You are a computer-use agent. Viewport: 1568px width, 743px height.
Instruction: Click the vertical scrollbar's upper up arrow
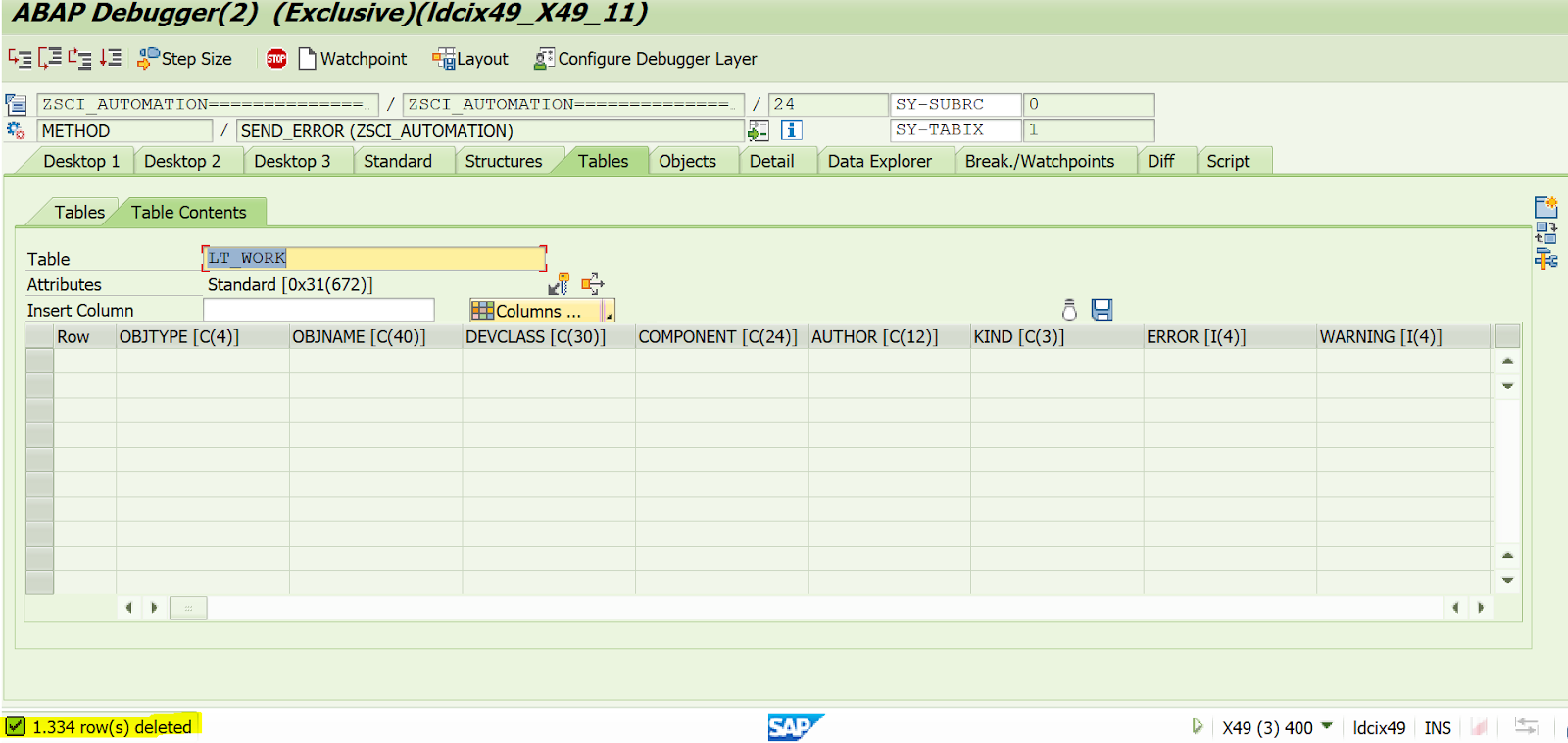tap(1507, 361)
